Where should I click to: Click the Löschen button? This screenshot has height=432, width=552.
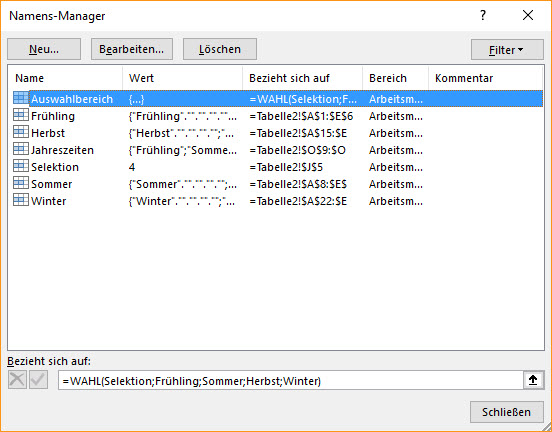(x=220, y=49)
